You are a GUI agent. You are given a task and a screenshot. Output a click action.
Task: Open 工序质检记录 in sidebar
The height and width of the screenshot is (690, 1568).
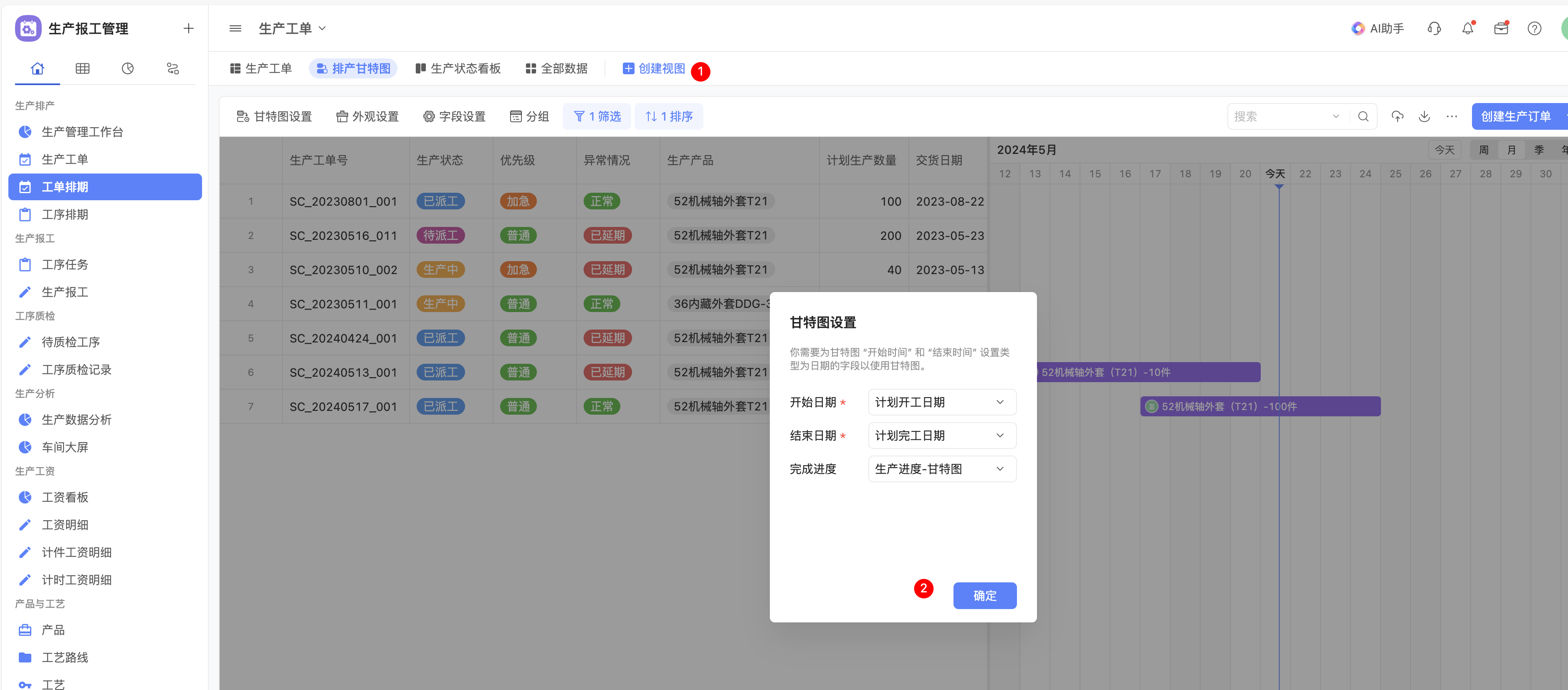coord(105,369)
